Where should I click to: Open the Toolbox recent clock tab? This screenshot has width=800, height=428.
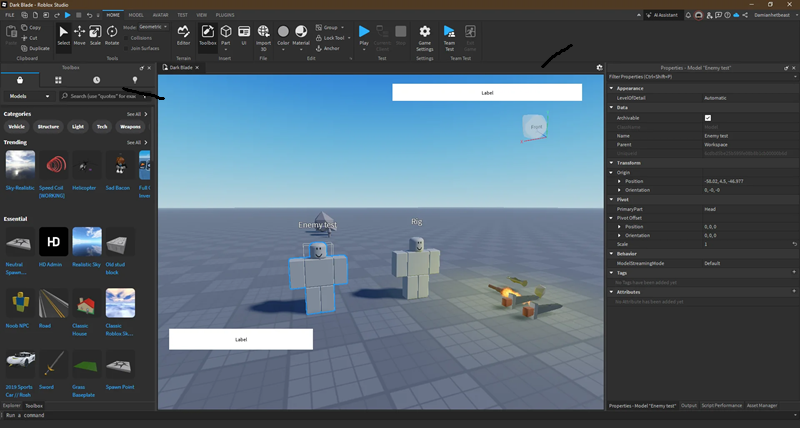[x=96, y=80]
